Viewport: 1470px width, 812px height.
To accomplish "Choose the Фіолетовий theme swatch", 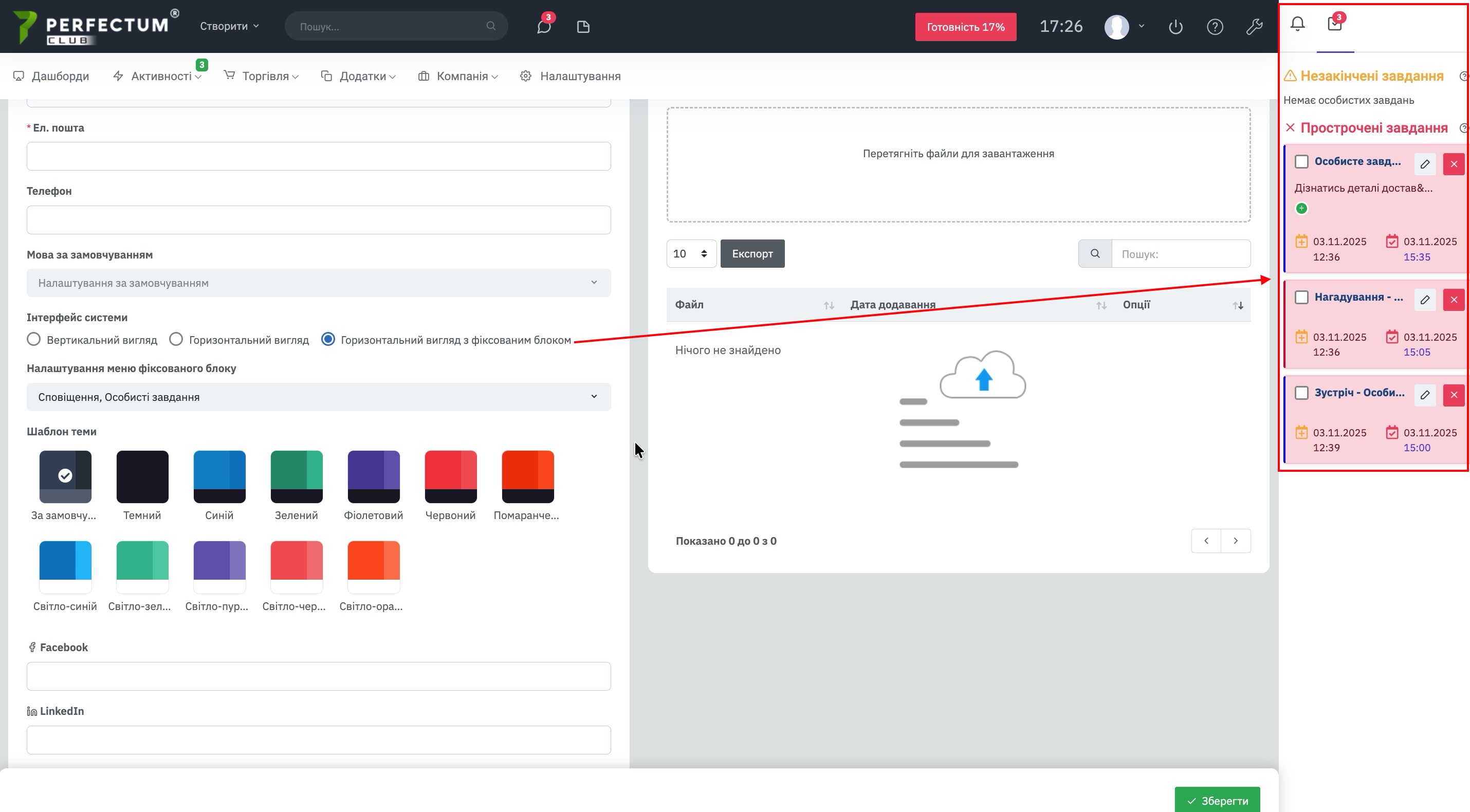I will coord(373,476).
